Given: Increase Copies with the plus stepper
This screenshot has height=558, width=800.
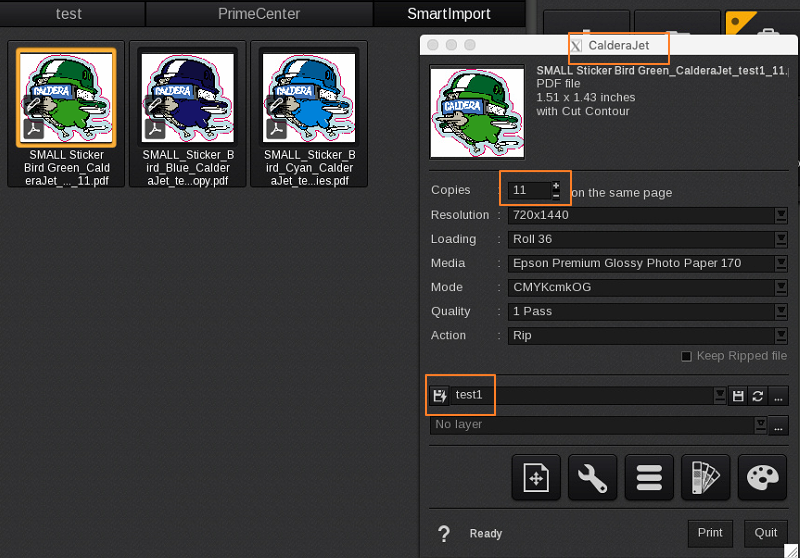Looking at the screenshot, I should coord(556,186).
